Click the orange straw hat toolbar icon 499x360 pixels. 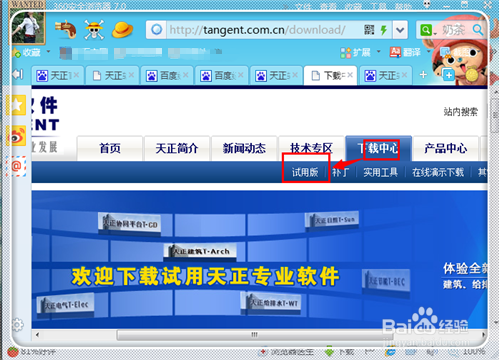(122, 30)
